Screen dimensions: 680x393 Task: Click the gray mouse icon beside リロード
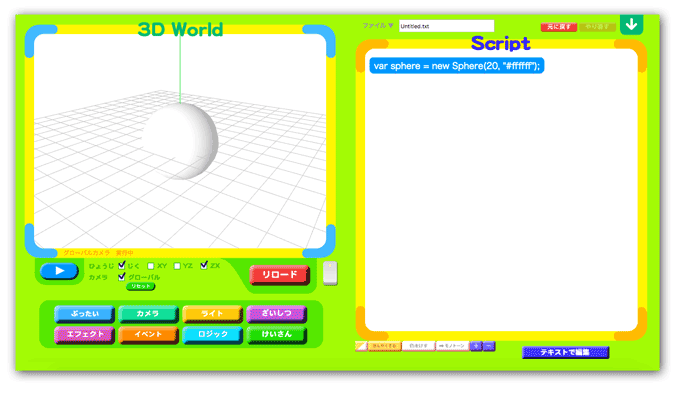pyautogui.click(x=330, y=273)
